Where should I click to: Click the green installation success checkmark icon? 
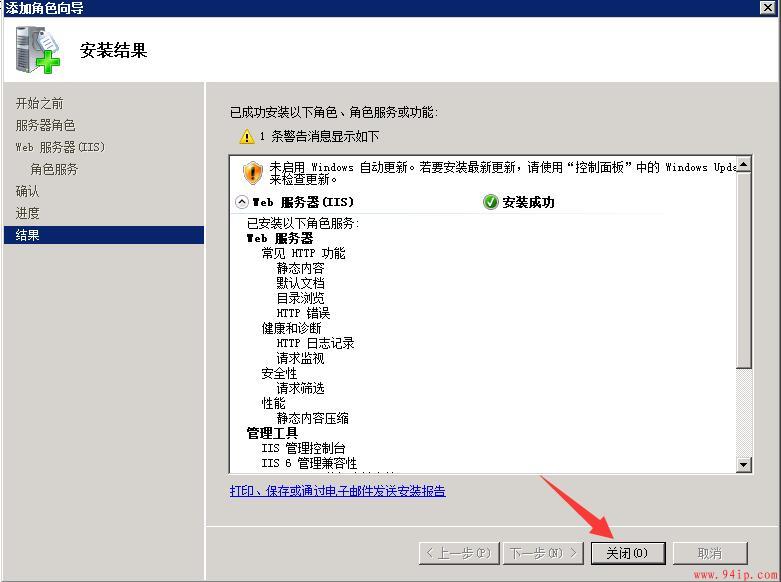click(x=491, y=202)
